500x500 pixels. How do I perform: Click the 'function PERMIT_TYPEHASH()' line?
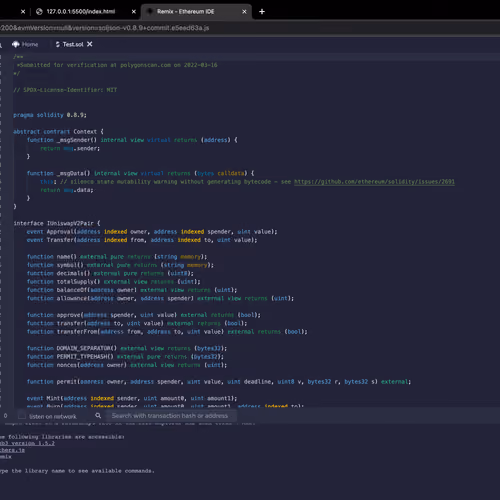[125, 357]
